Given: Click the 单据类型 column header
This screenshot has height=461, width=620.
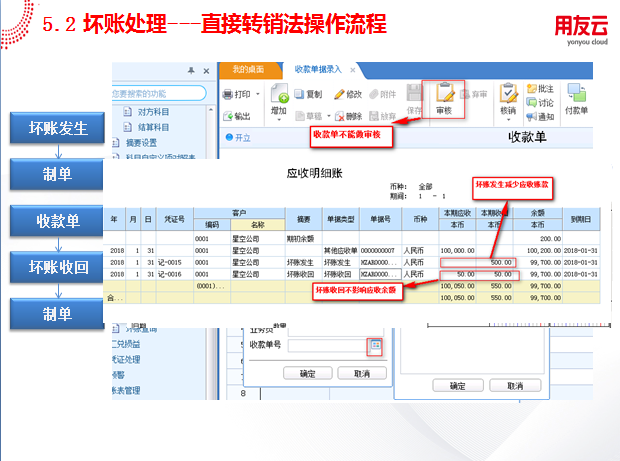Looking at the screenshot, I should tap(341, 219).
